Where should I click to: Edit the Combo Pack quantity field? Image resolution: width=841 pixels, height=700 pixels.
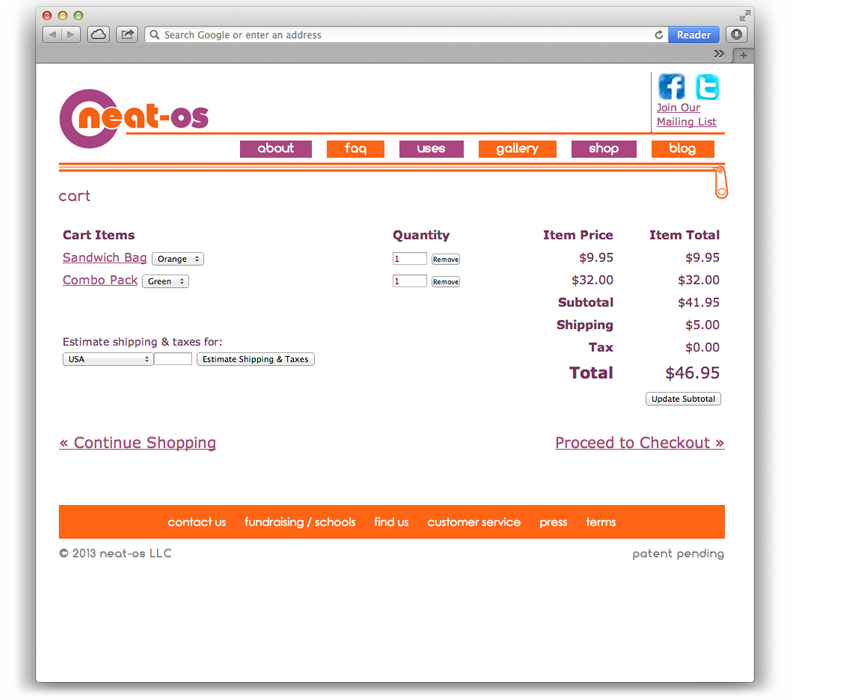click(x=409, y=281)
